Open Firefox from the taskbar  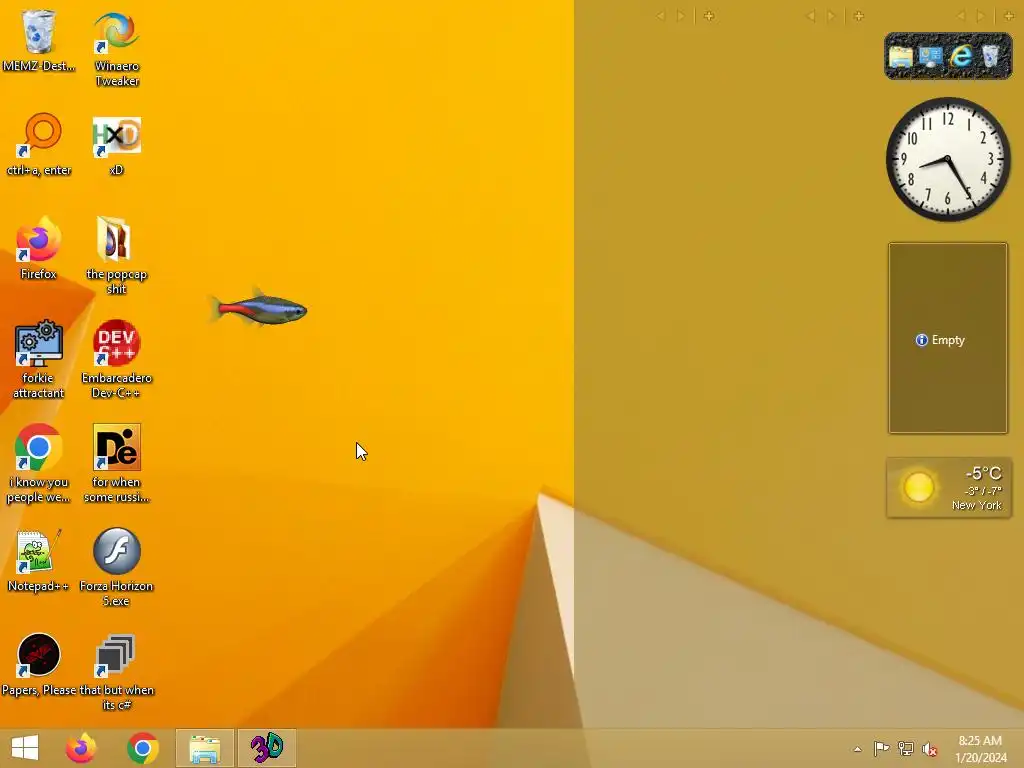(x=81, y=748)
